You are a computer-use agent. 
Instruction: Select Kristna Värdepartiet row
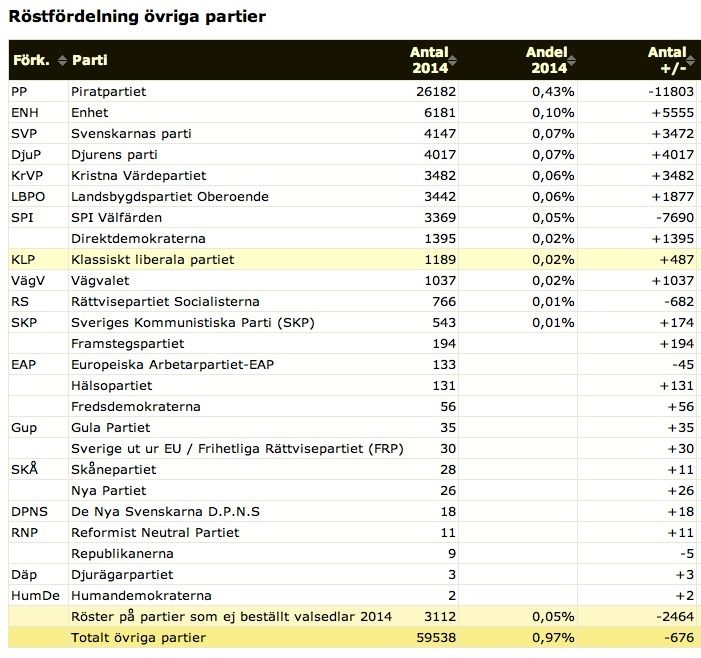355,175
